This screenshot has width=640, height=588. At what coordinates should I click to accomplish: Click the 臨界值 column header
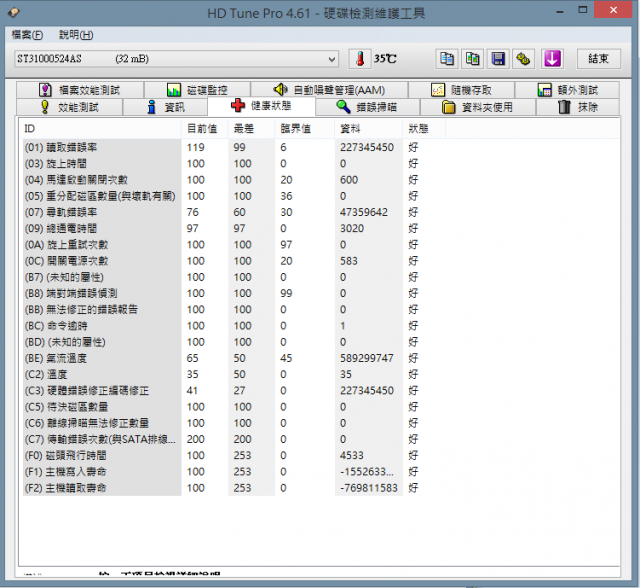click(x=304, y=129)
